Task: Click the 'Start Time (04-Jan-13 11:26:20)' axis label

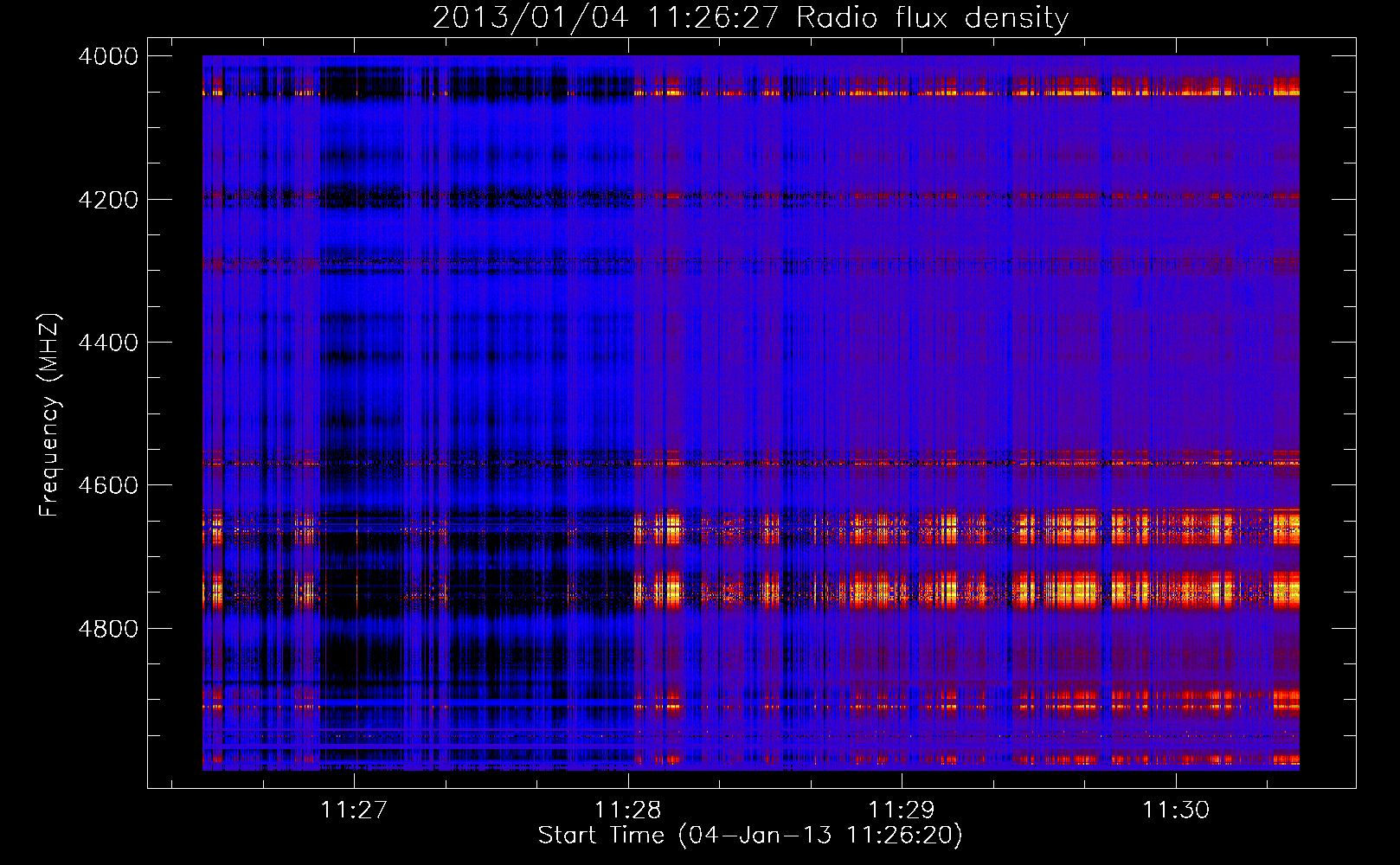Action: [x=750, y=835]
